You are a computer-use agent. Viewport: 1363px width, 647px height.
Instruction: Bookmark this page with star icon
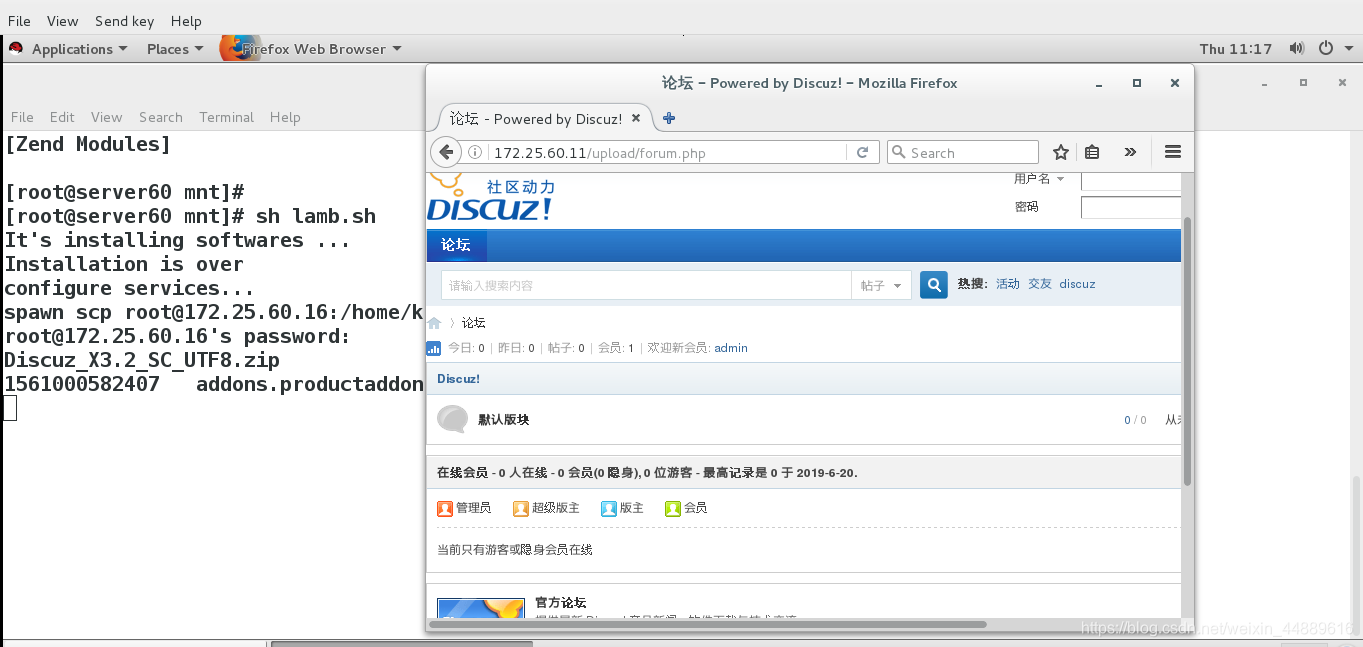[1060, 152]
